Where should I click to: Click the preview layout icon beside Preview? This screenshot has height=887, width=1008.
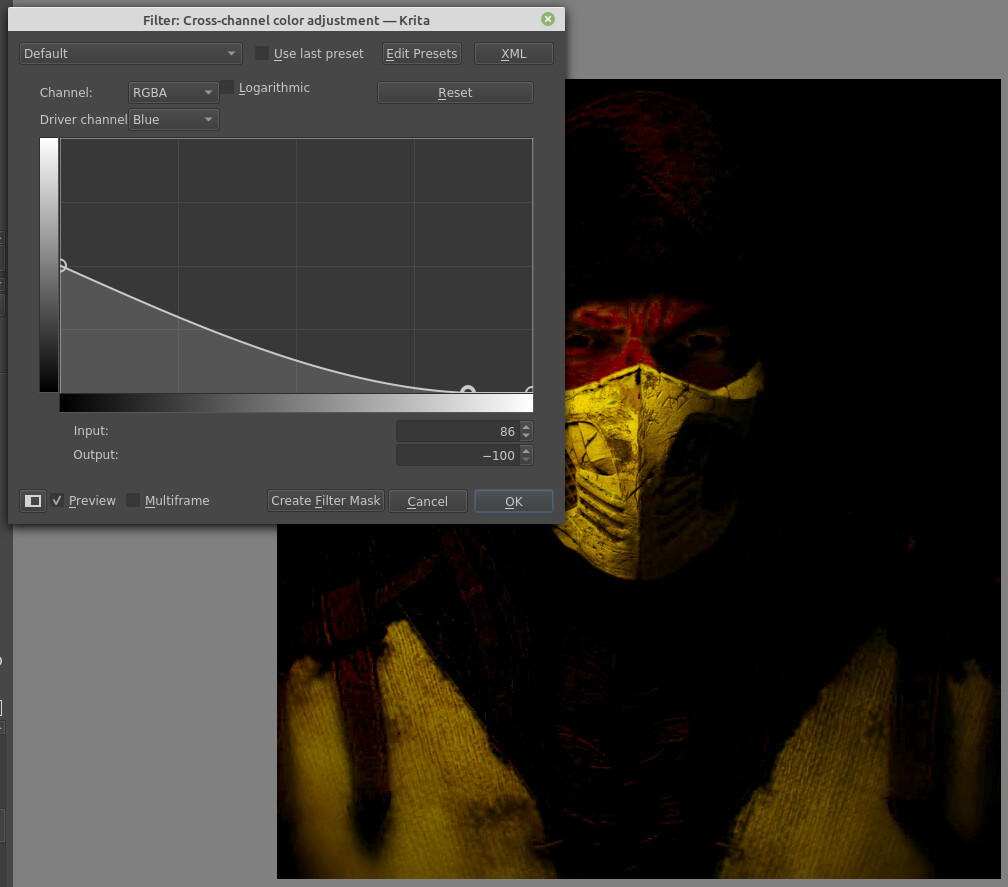coord(33,501)
